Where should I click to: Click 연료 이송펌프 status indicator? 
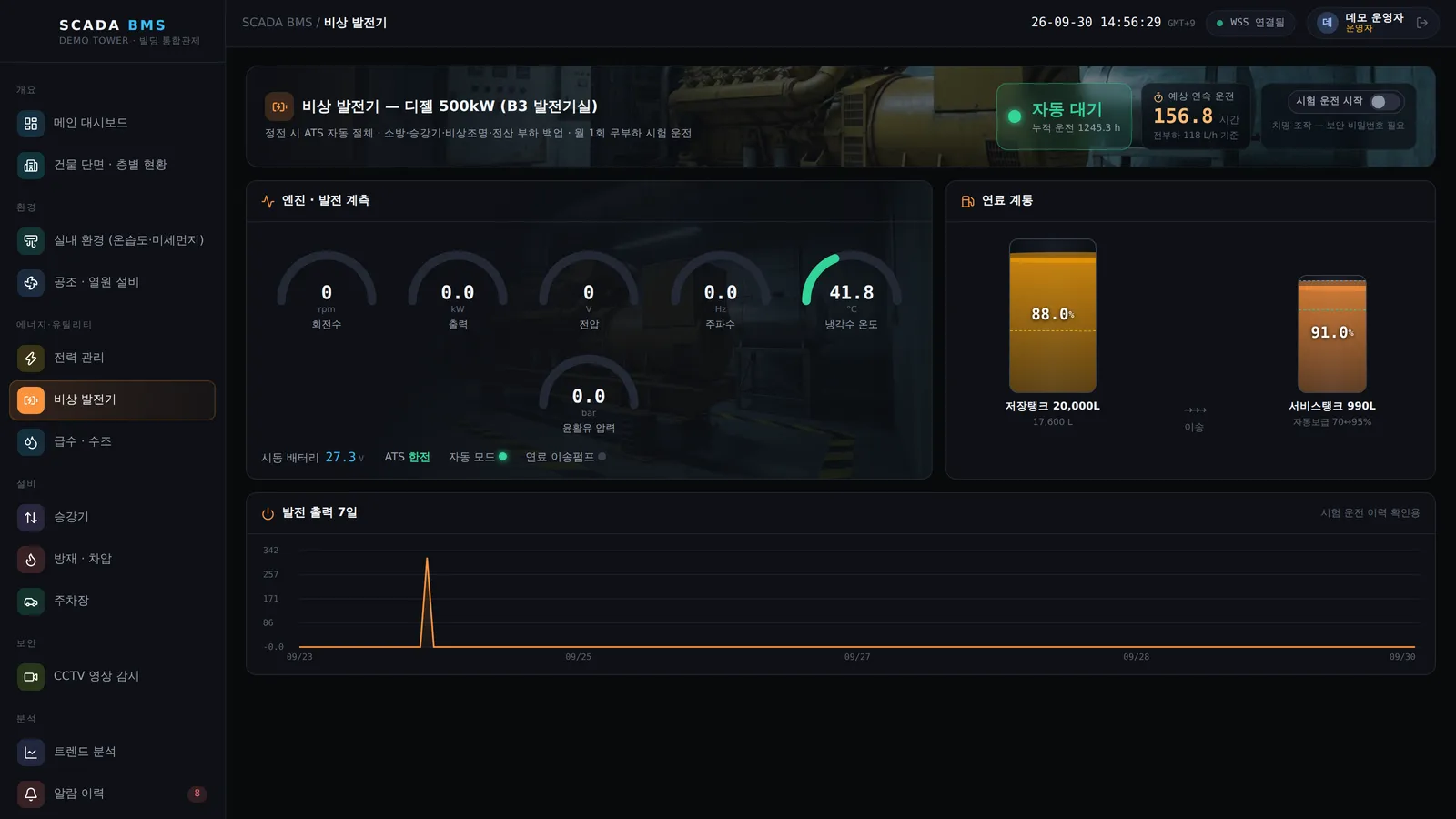[x=602, y=457]
